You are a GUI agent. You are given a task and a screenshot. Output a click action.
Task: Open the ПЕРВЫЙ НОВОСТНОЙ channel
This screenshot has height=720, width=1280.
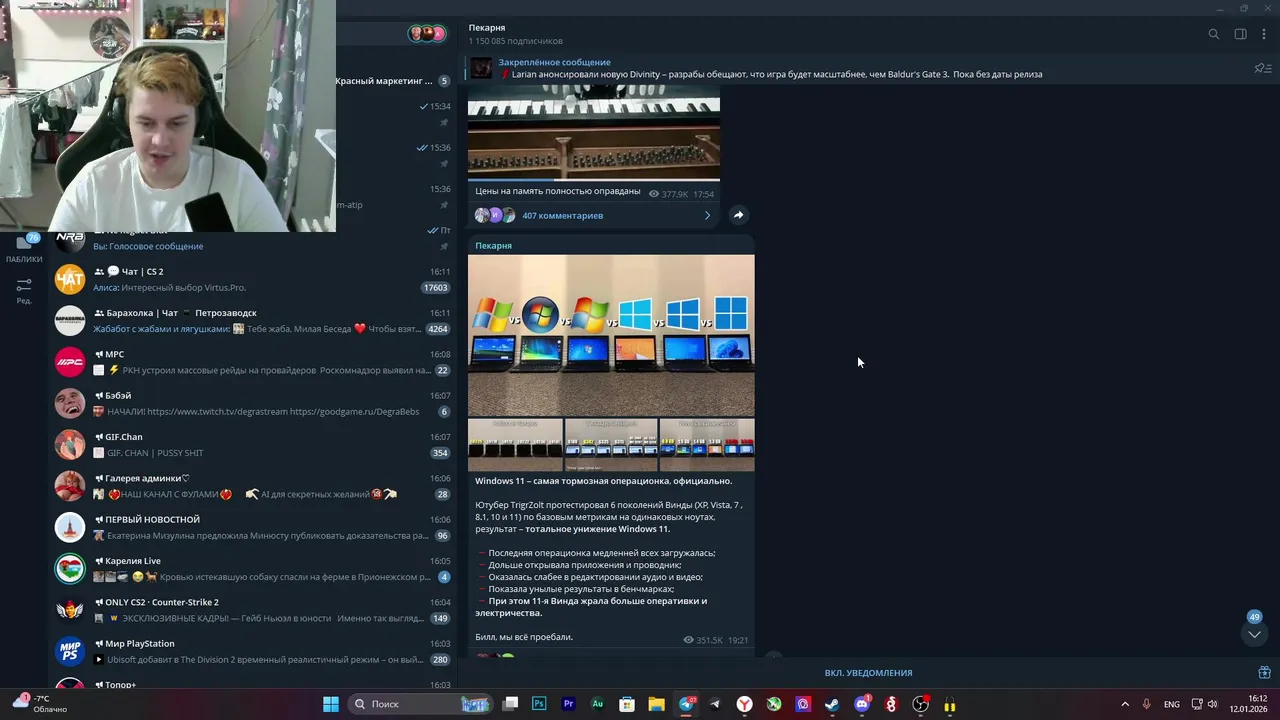pos(252,527)
